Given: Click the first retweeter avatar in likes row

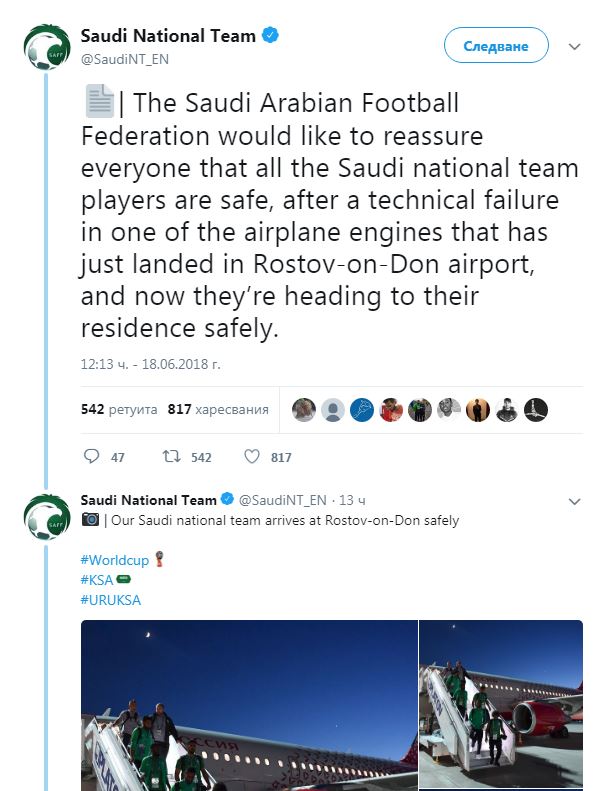Looking at the screenshot, I should click(304, 410).
